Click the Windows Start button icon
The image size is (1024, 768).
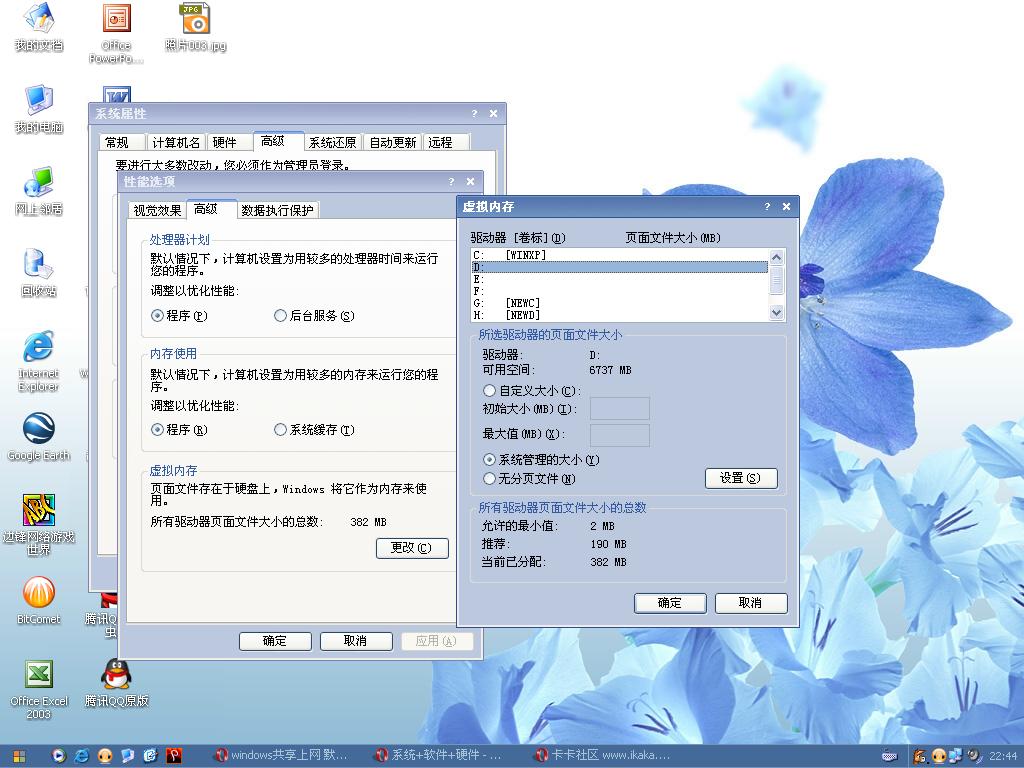[19, 756]
